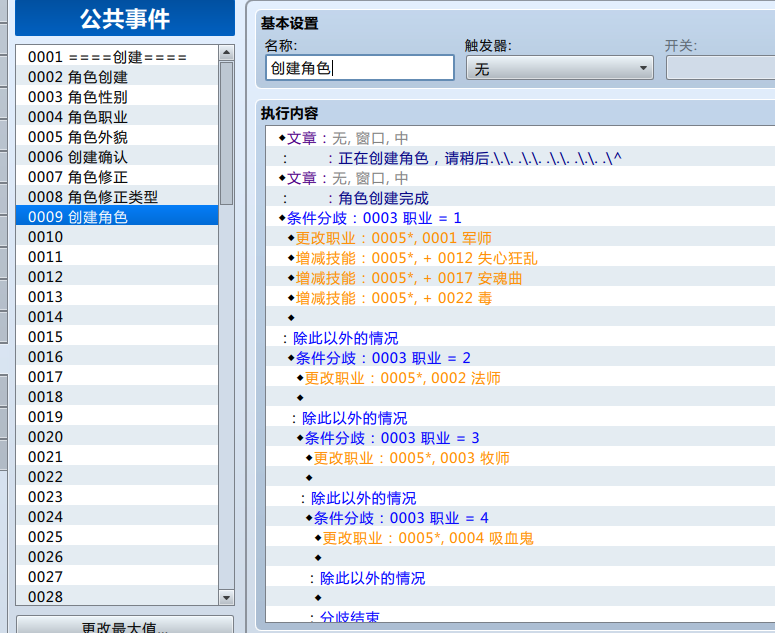Select empty common event 0010
775x633 pixels.
(117, 237)
